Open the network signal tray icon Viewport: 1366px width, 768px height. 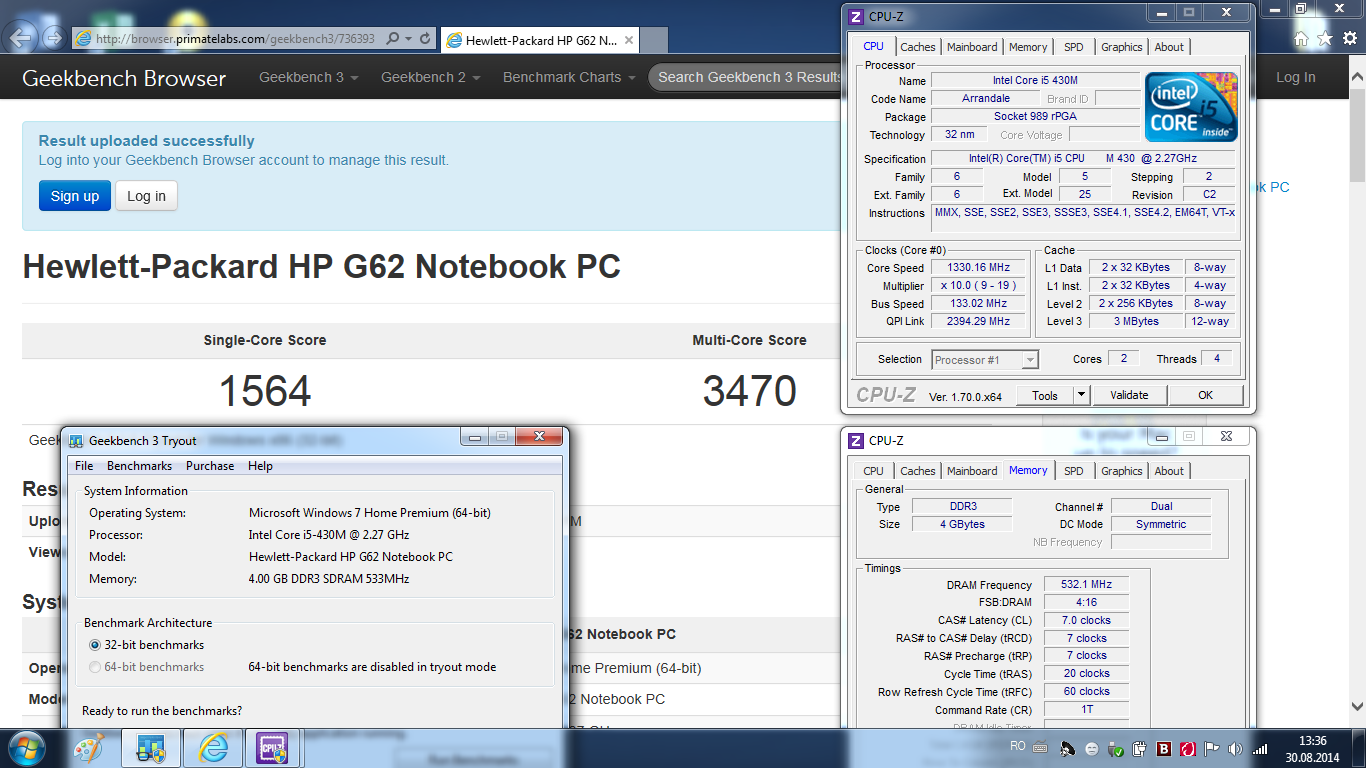[x=1260, y=747]
